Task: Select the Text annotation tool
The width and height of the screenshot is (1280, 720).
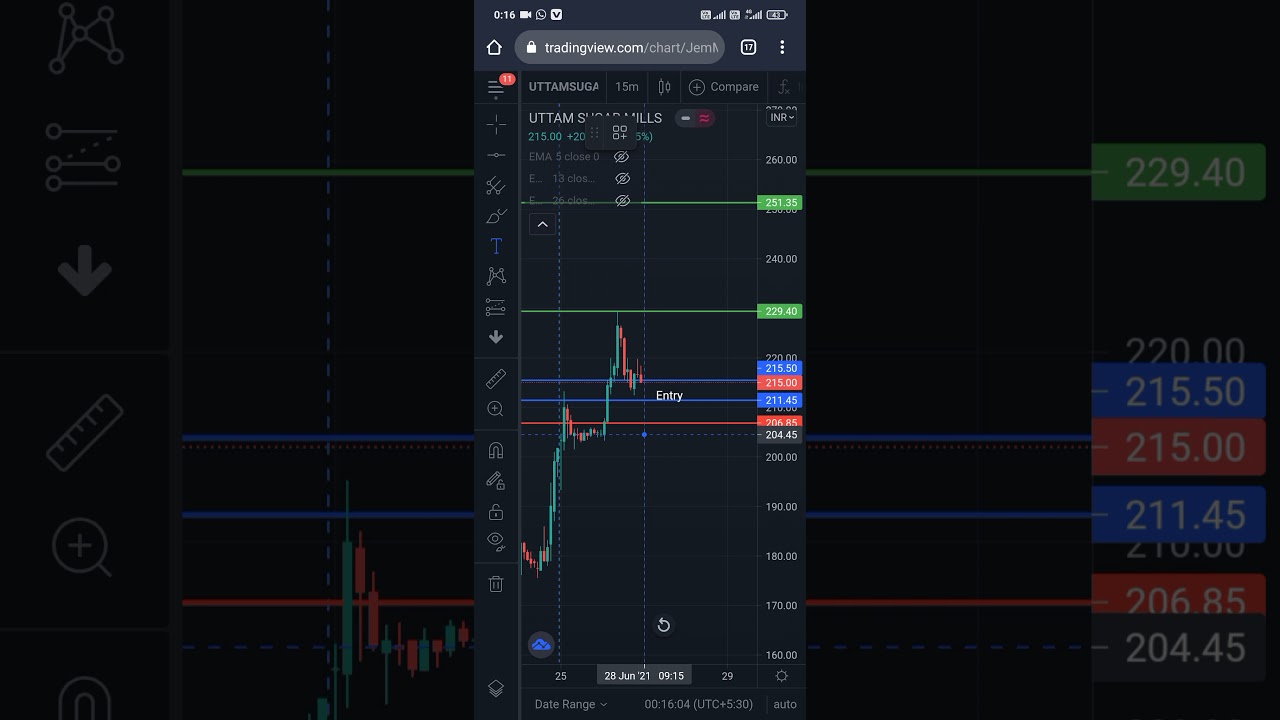Action: pyautogui.click(x=496, y=246)
